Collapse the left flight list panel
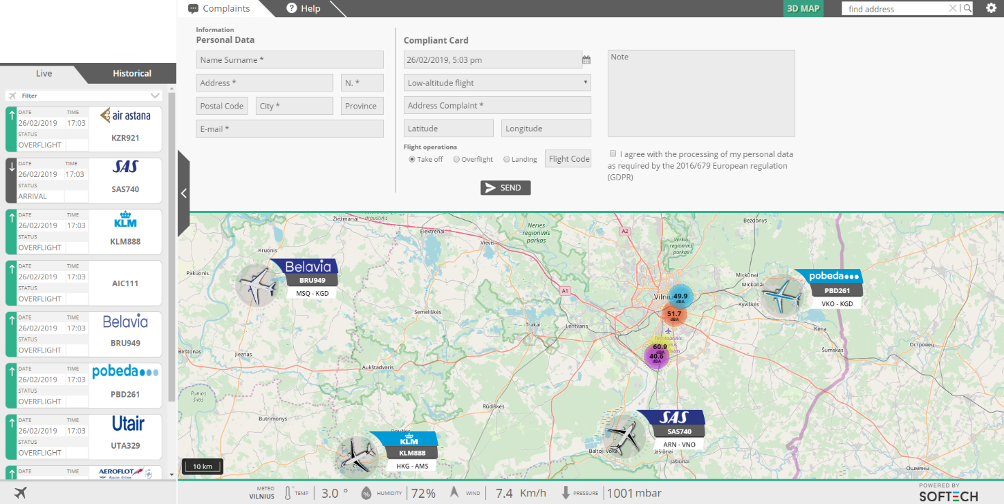The image size is (1004, 504). pyautogui.click(x=184, y=194)
